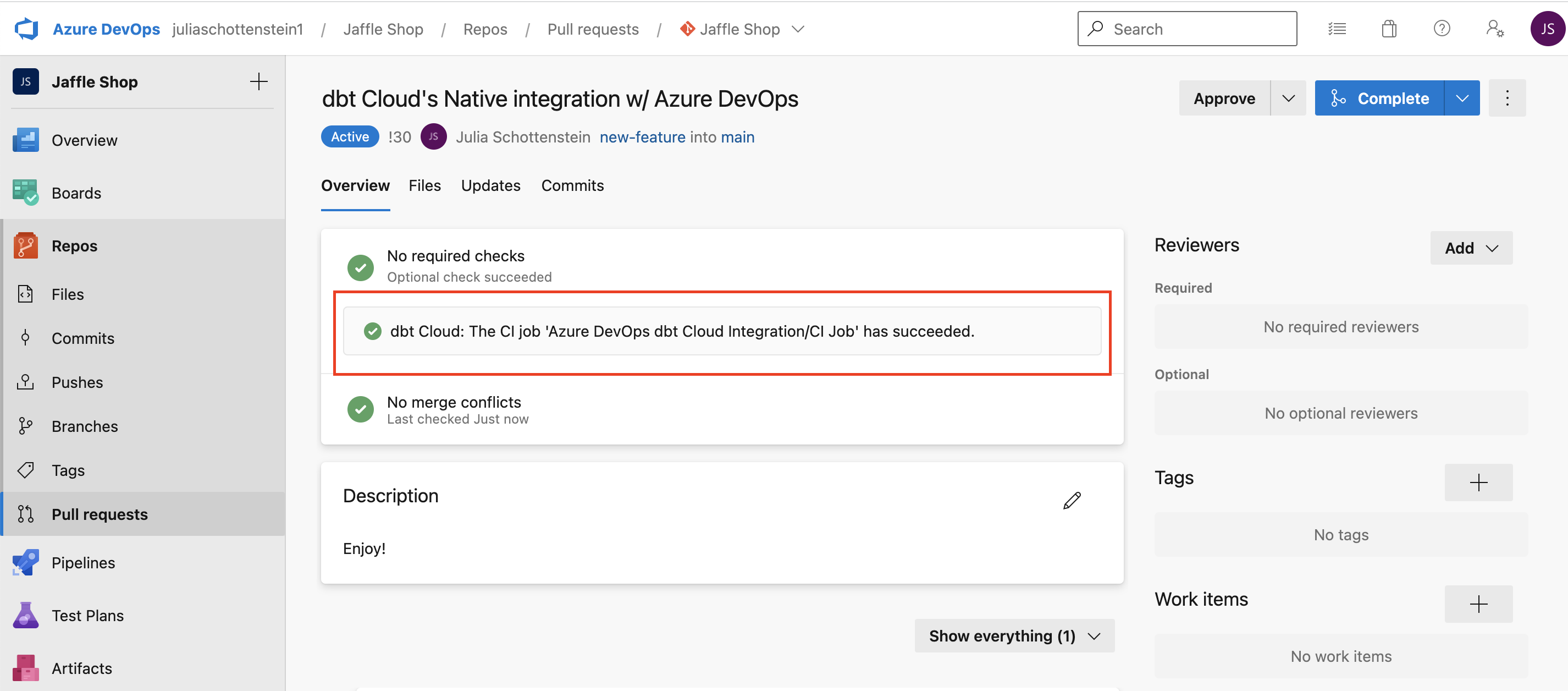
Task: Click the author name Julia Schottenstein
Action: (523, 137)
